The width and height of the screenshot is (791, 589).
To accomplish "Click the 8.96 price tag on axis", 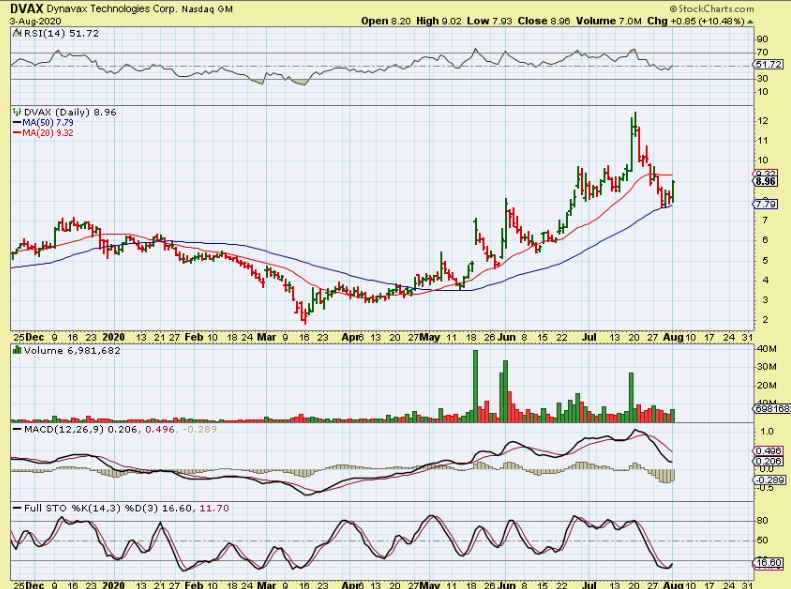I will pyautogui.click(x=767, y=181).
